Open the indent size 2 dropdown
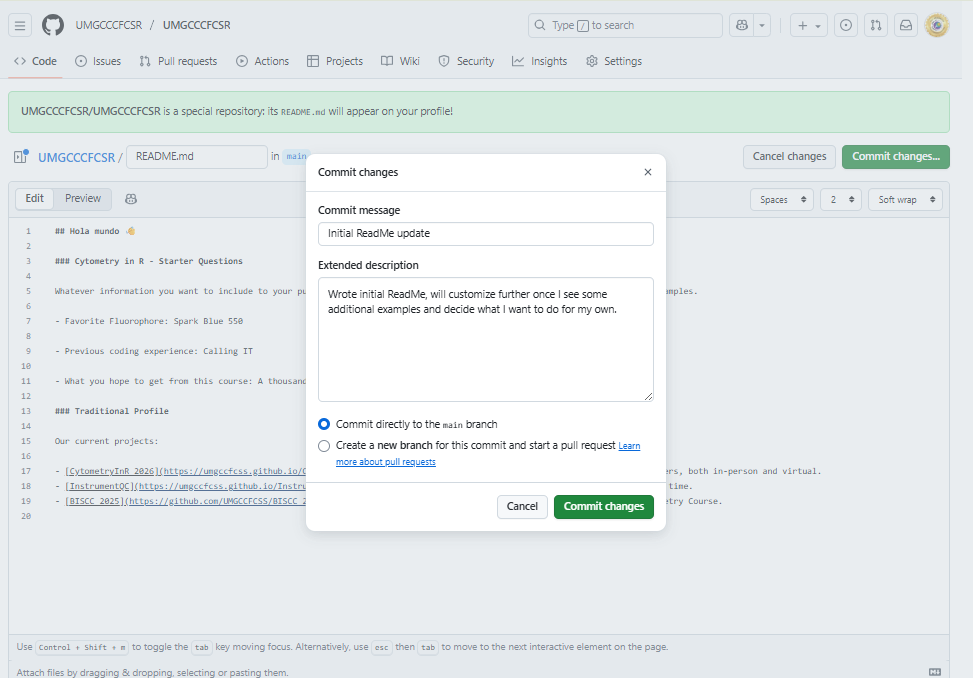This screenshot has height=678, width=973. pyautogui.click(x=840, y=200)
